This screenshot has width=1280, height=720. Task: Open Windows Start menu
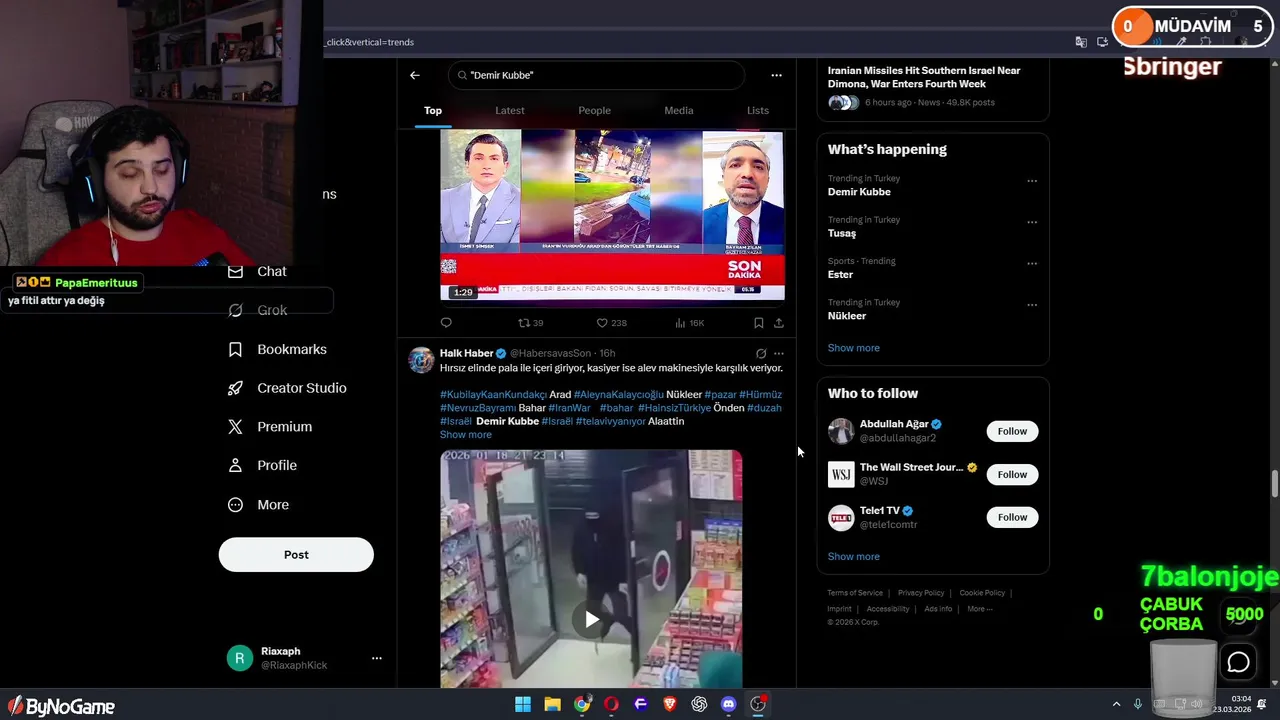pyautogui.click(x=523, y=704)
